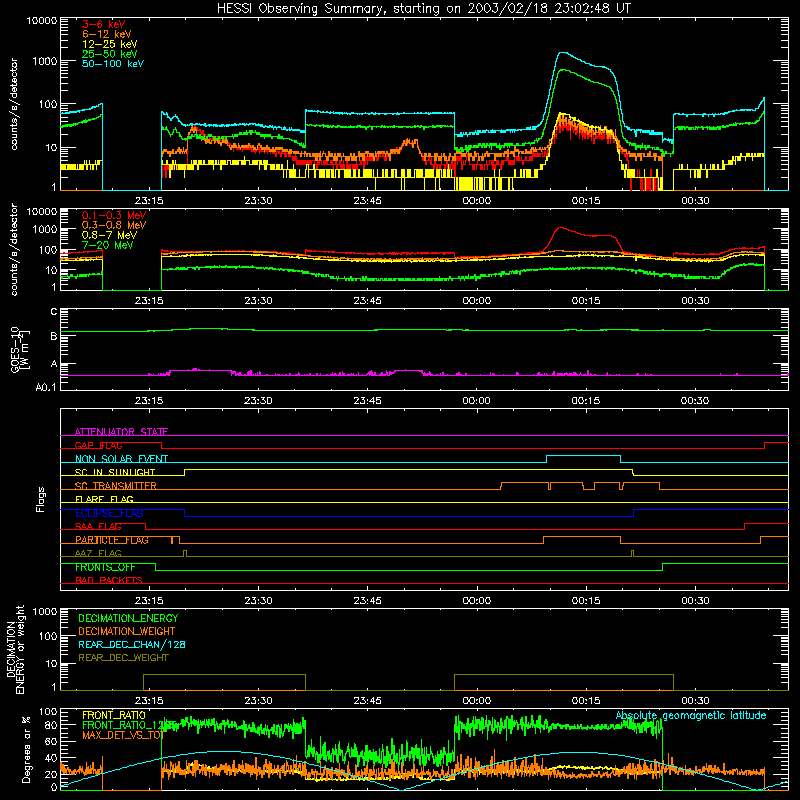Click the Absolute geomagnetic latitude label
The width and height of the screenshot is (800, 800).
pyautogui.click(x=691, y=715)
